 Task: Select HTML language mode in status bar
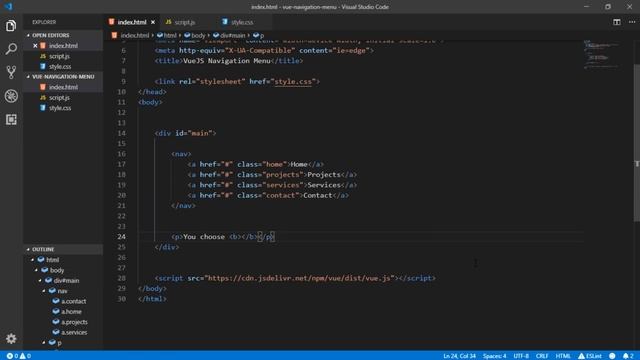point(563,356)
